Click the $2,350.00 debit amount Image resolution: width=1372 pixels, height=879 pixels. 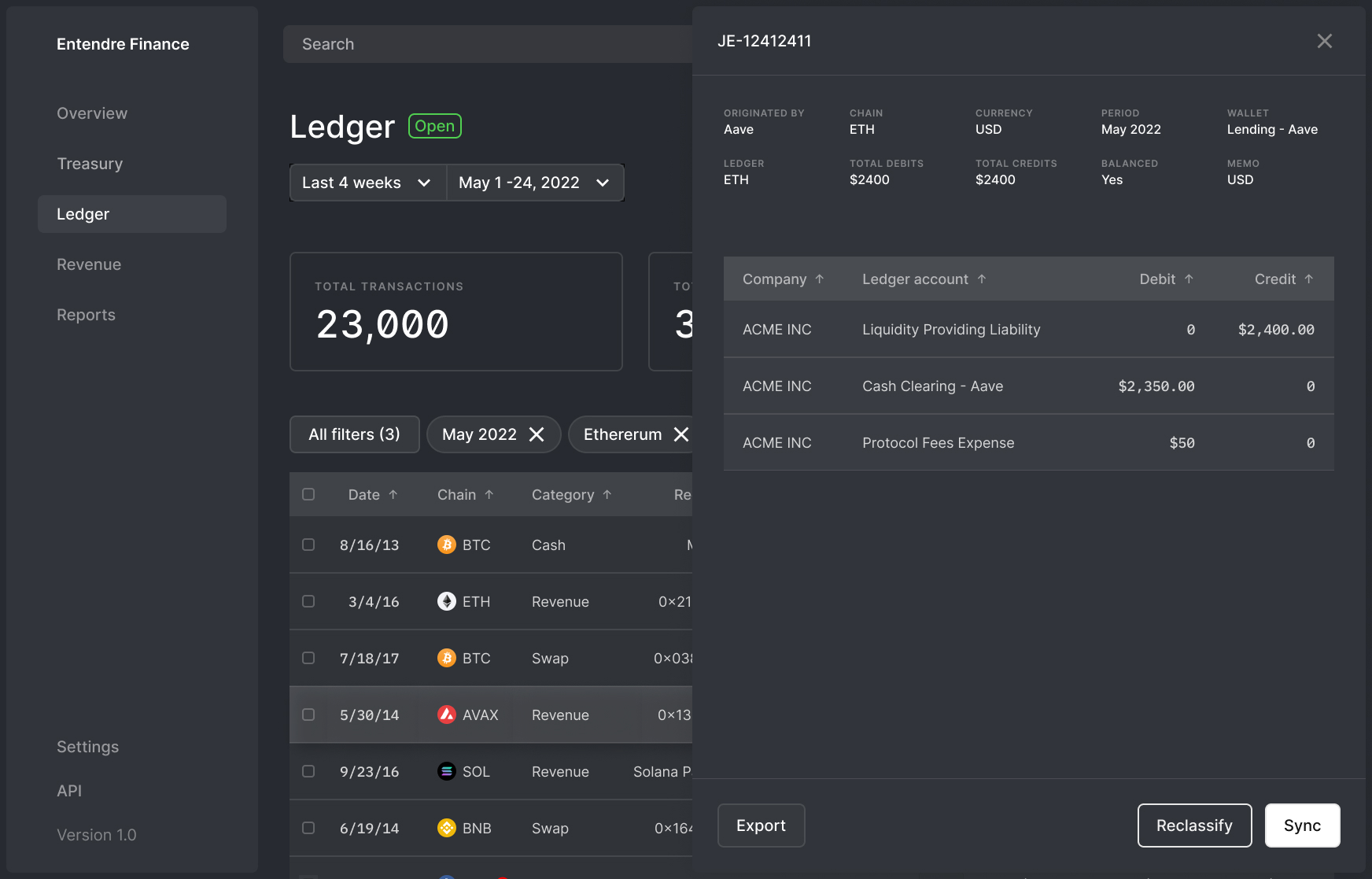[x=1156, y=386]
